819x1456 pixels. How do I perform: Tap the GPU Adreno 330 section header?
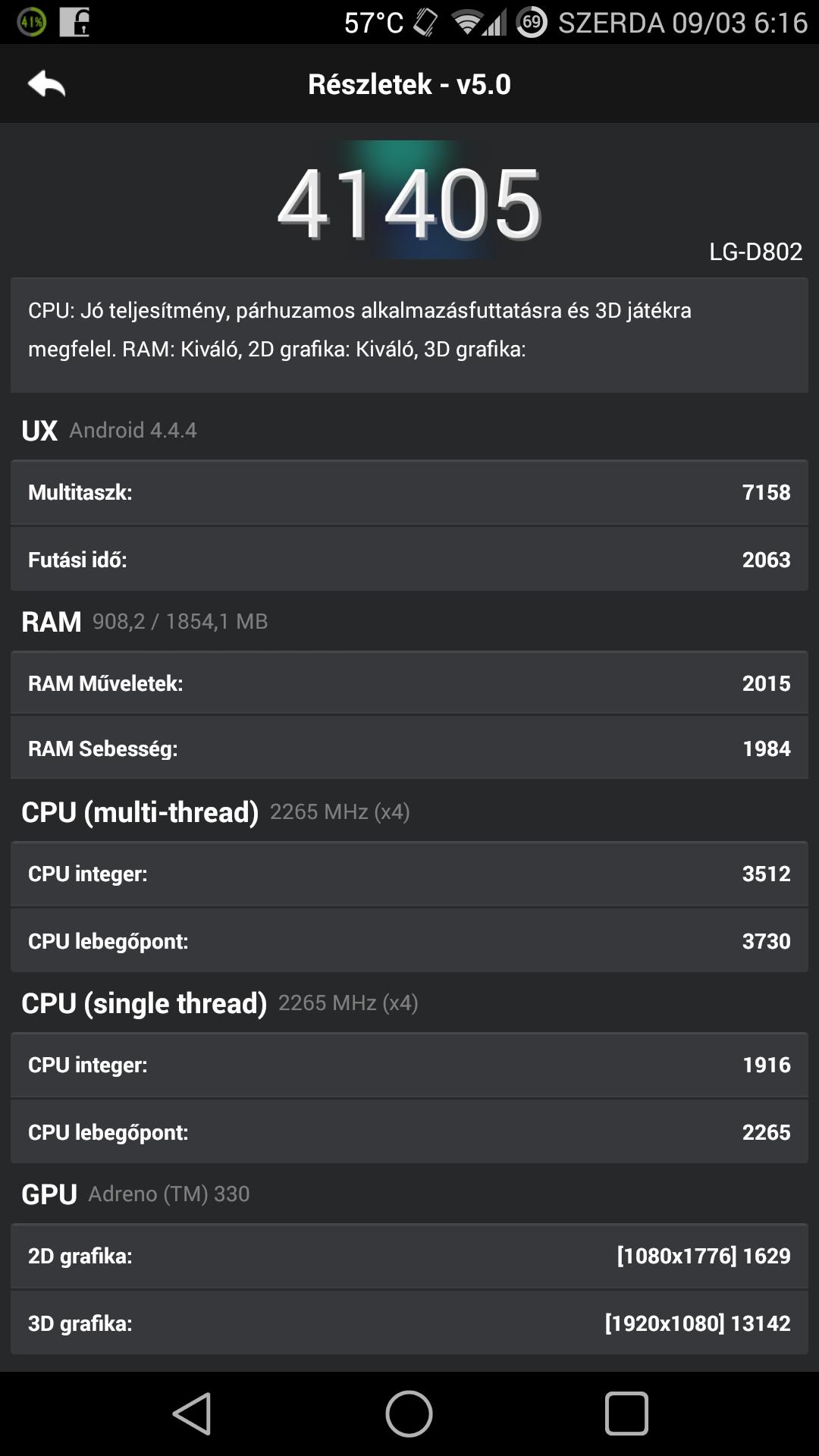pos(136,1194)
